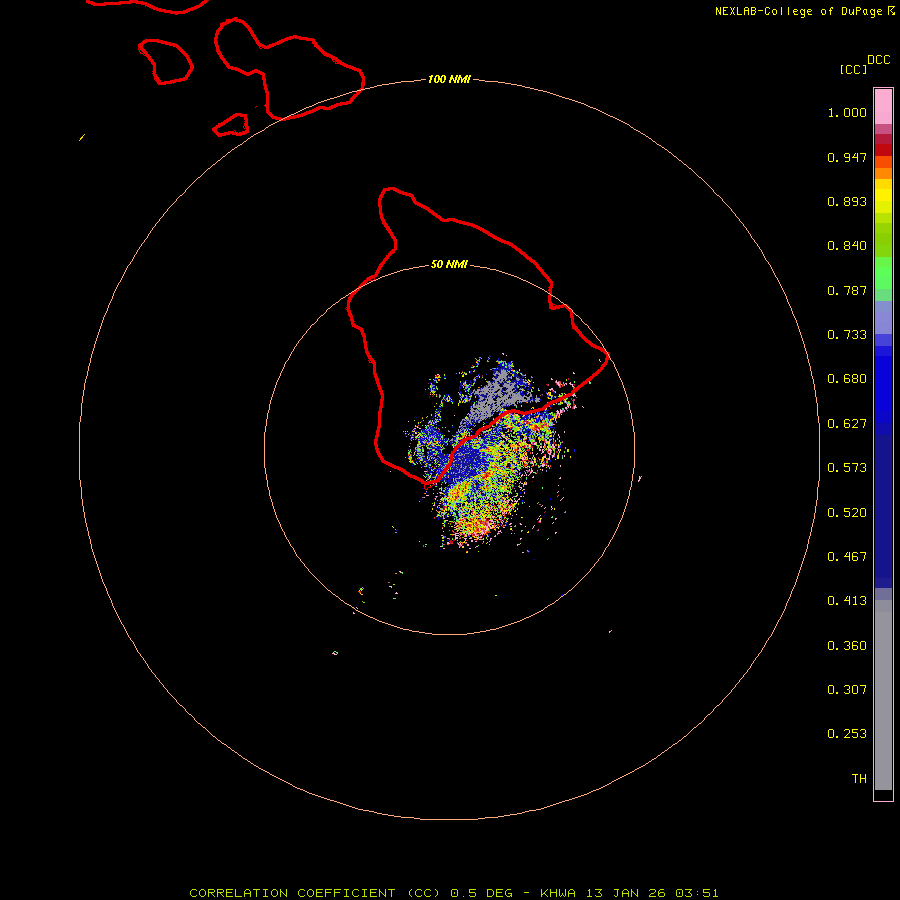Click the Maui island outline
Viewport: 900px width, 900px height.
click(x=290, y=69)
